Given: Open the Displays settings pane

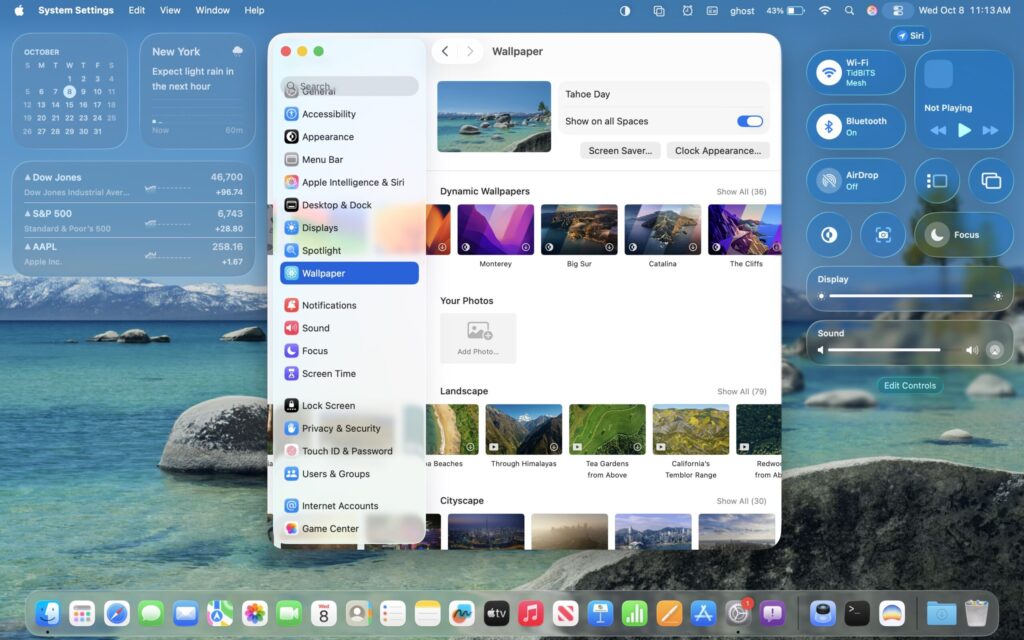Looking at the screenshot, I should 318,227.
